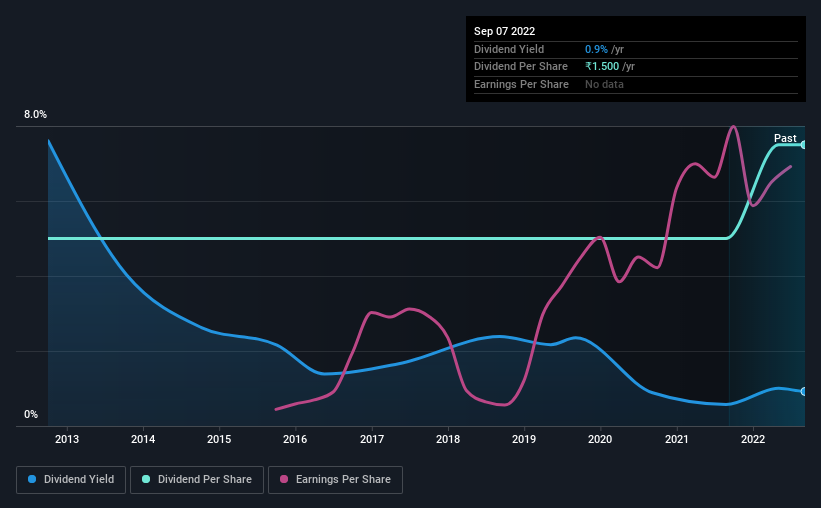Click the 0.9% Dividend Yield tooltip value
821x508 pixels.
coord(596,49)
